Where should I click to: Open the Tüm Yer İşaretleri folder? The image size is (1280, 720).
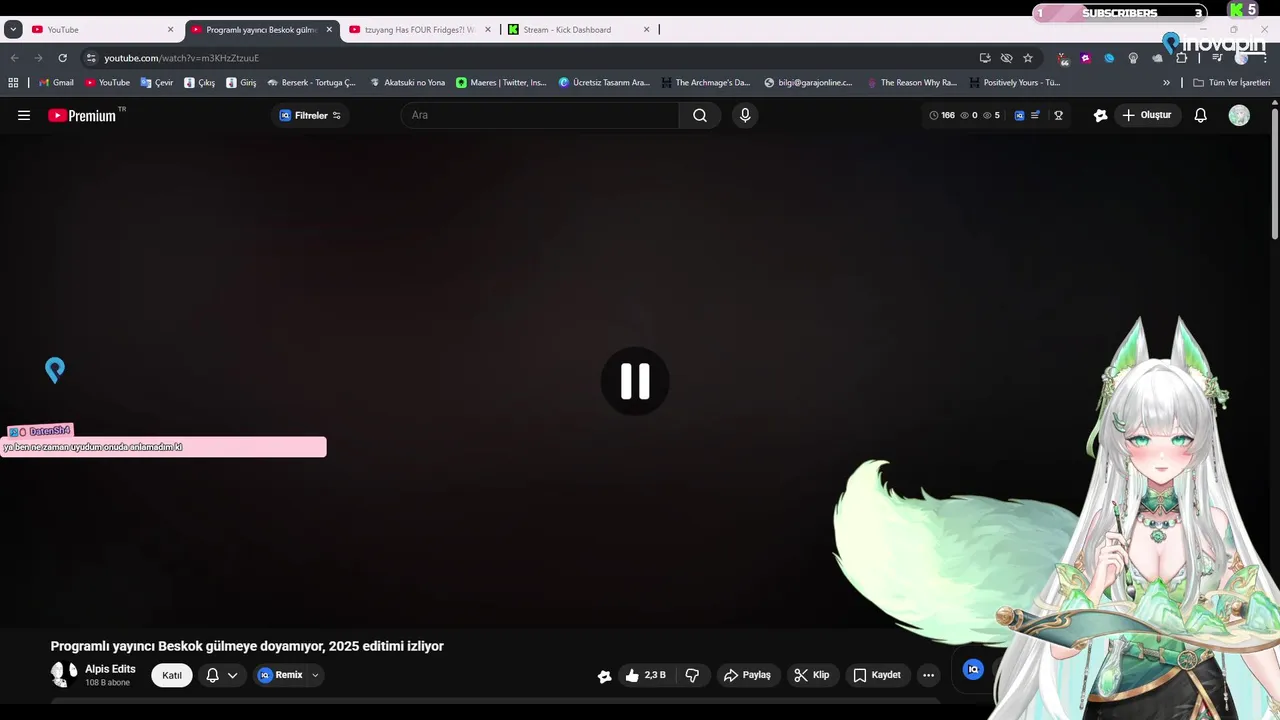click(1232, 83)
